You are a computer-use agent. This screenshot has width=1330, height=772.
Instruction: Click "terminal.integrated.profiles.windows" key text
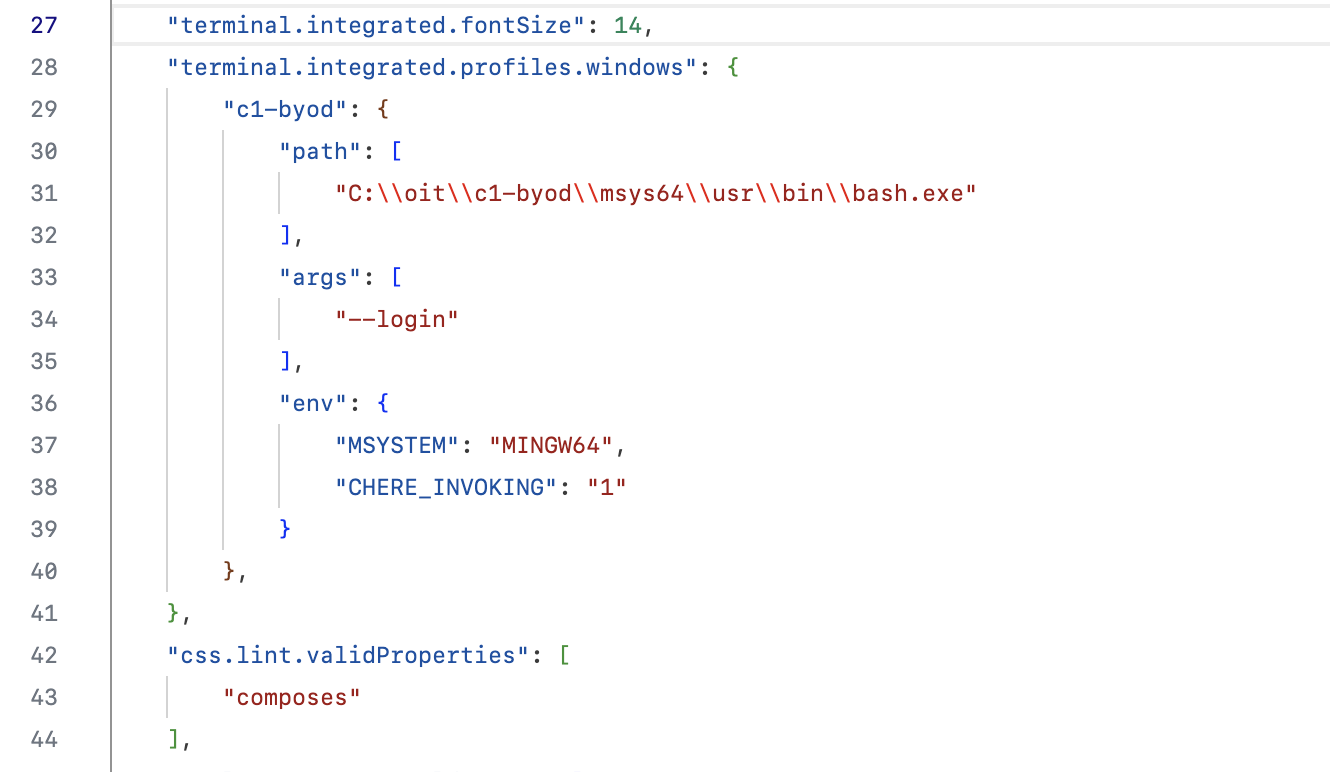(432, 67)
